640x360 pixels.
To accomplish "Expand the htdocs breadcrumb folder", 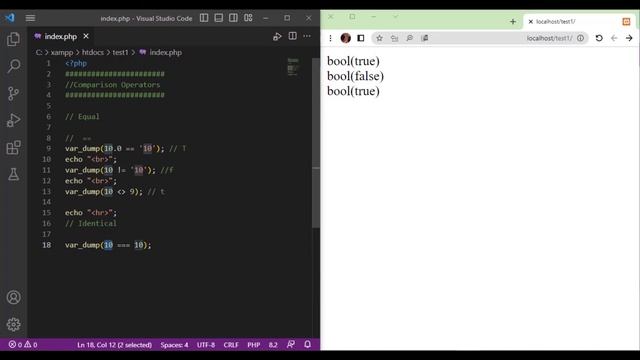I will pyautogui.click(x=93, y=52).
